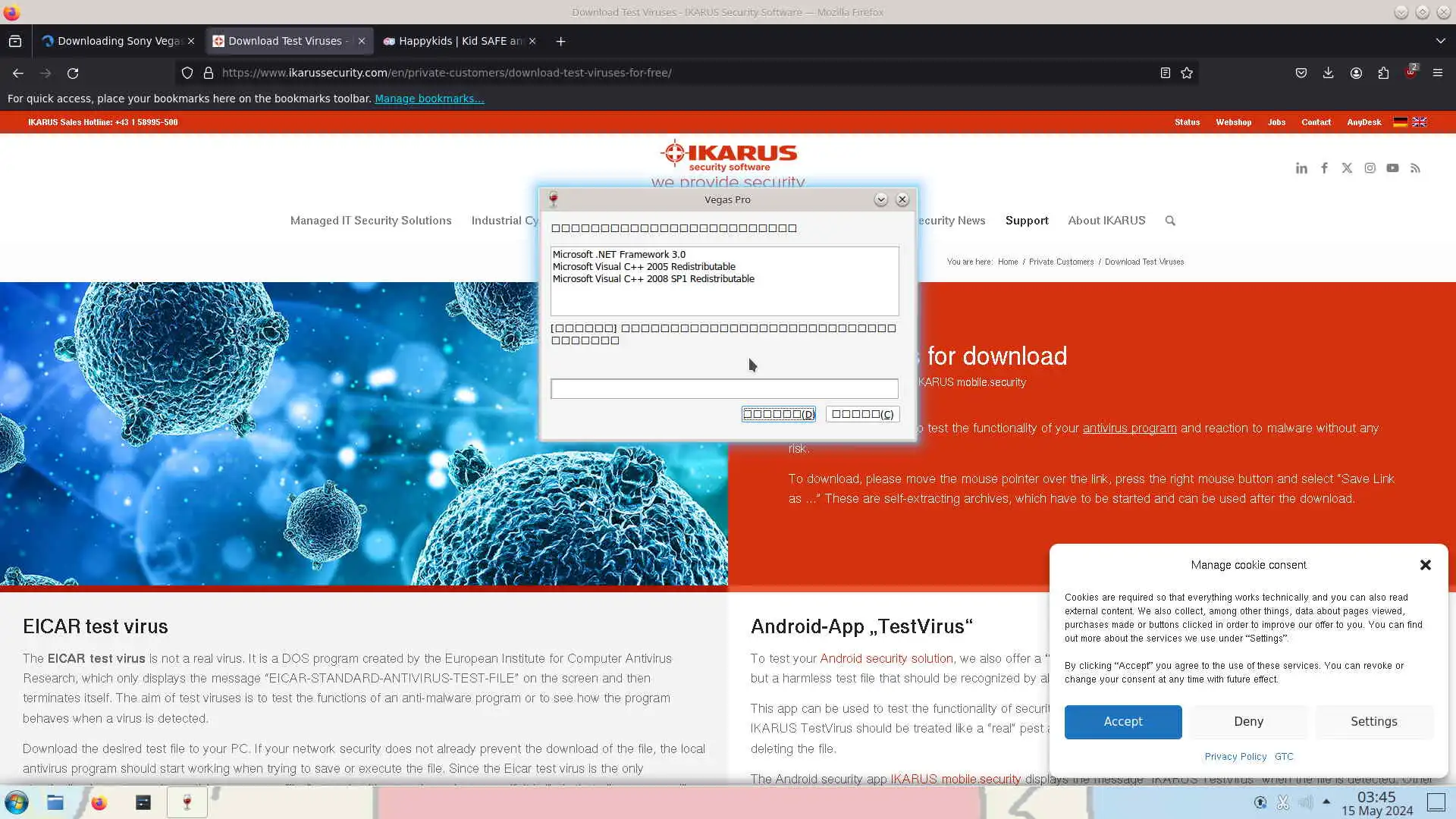Click the site search magnifier icon
The width and height of the screenshot is (1456, 819).
point(1170,221)
